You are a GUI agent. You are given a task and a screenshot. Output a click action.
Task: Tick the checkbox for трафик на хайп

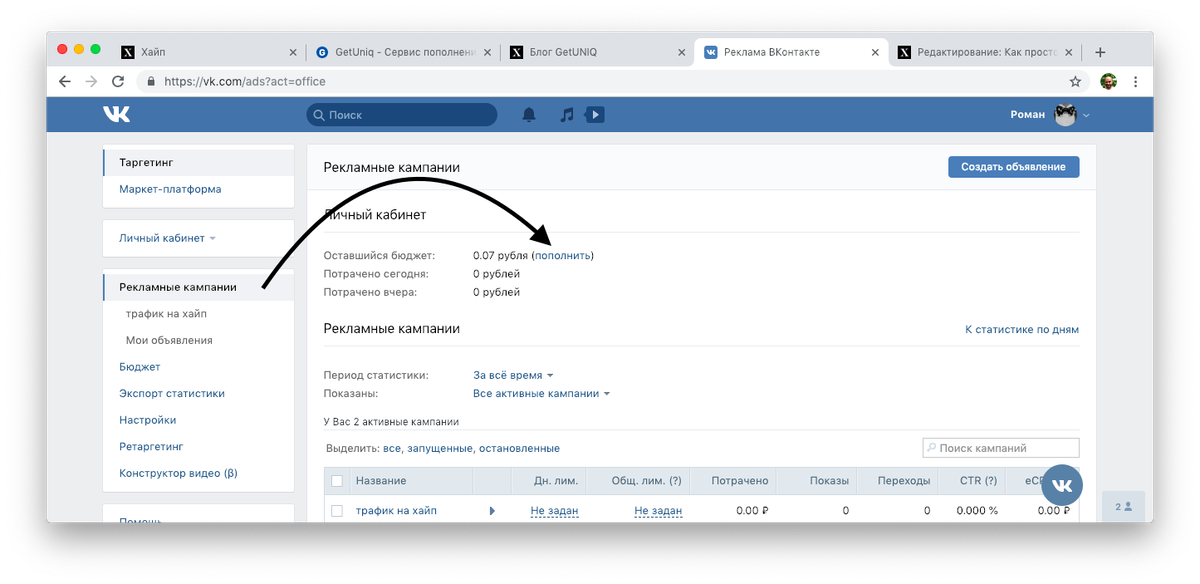pos(337,511)
